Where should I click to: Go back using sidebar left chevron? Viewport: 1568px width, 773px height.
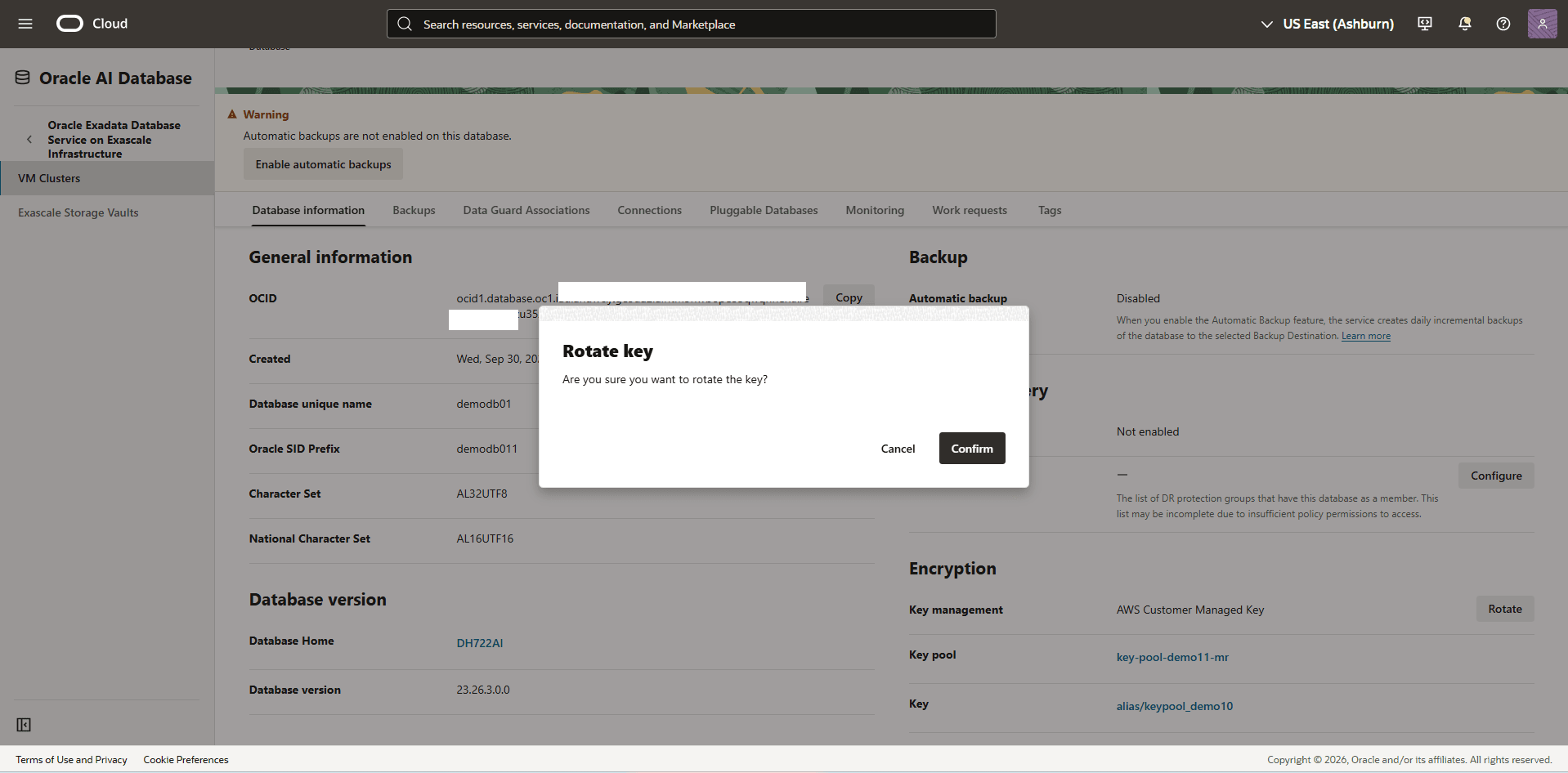[29, 139]
